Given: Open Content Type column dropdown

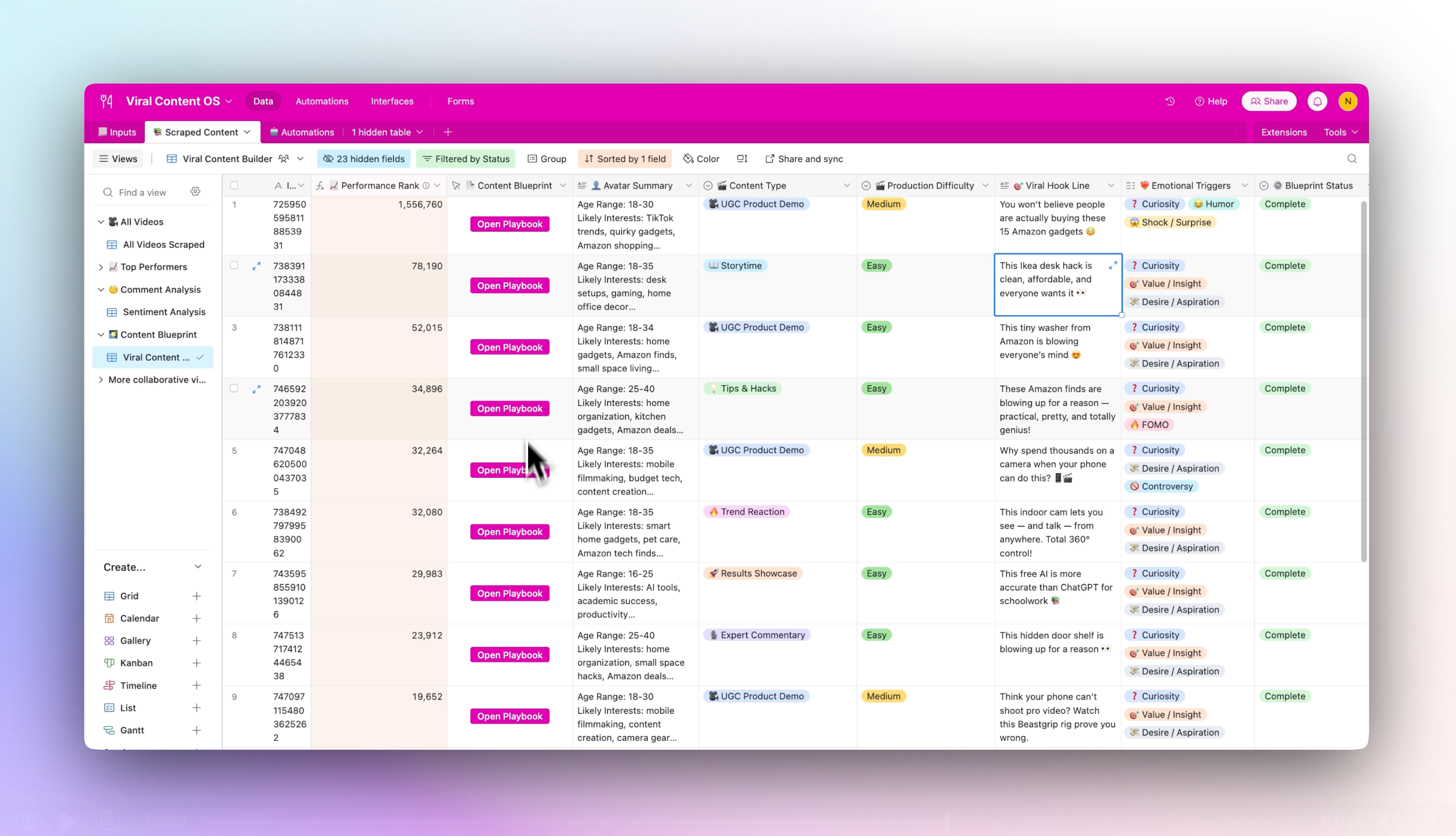Looking at the screenshot, I should pyautogui.click(x=846, y=186).
